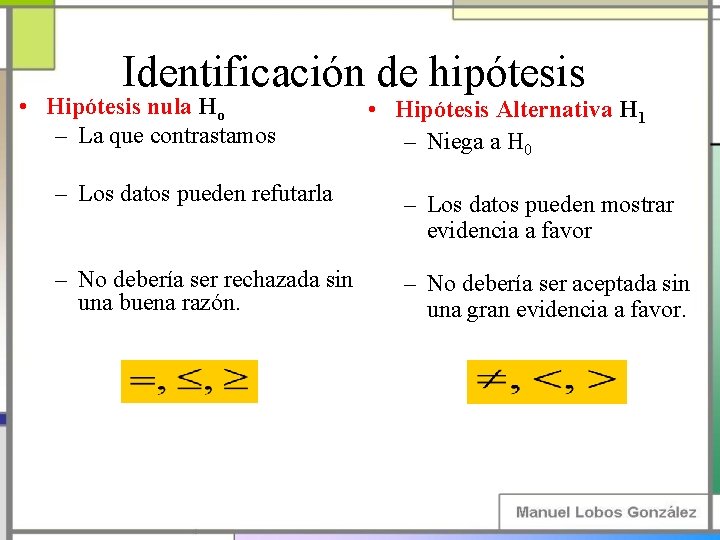The image size is (720, 540).
Task: Select the line 'La que contrastamos'
Action: (177, 136)
